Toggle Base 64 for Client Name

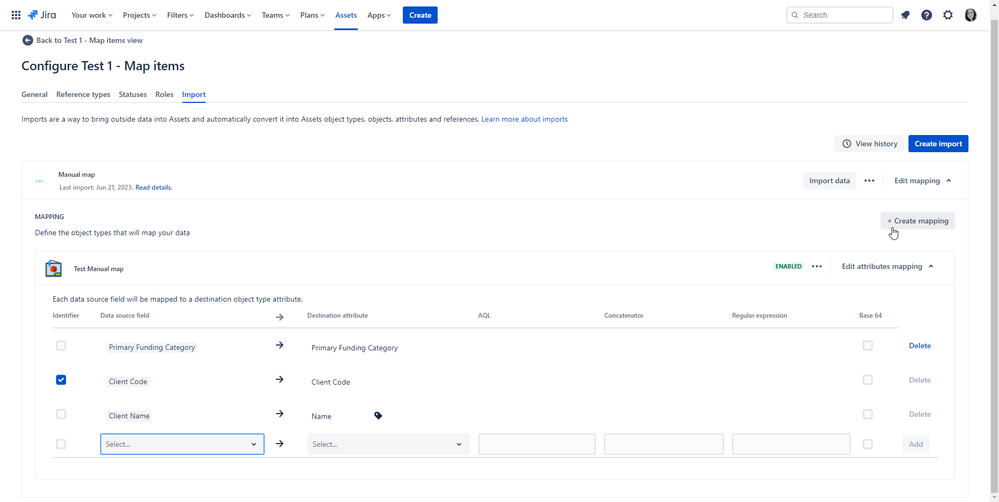(867, 414)
